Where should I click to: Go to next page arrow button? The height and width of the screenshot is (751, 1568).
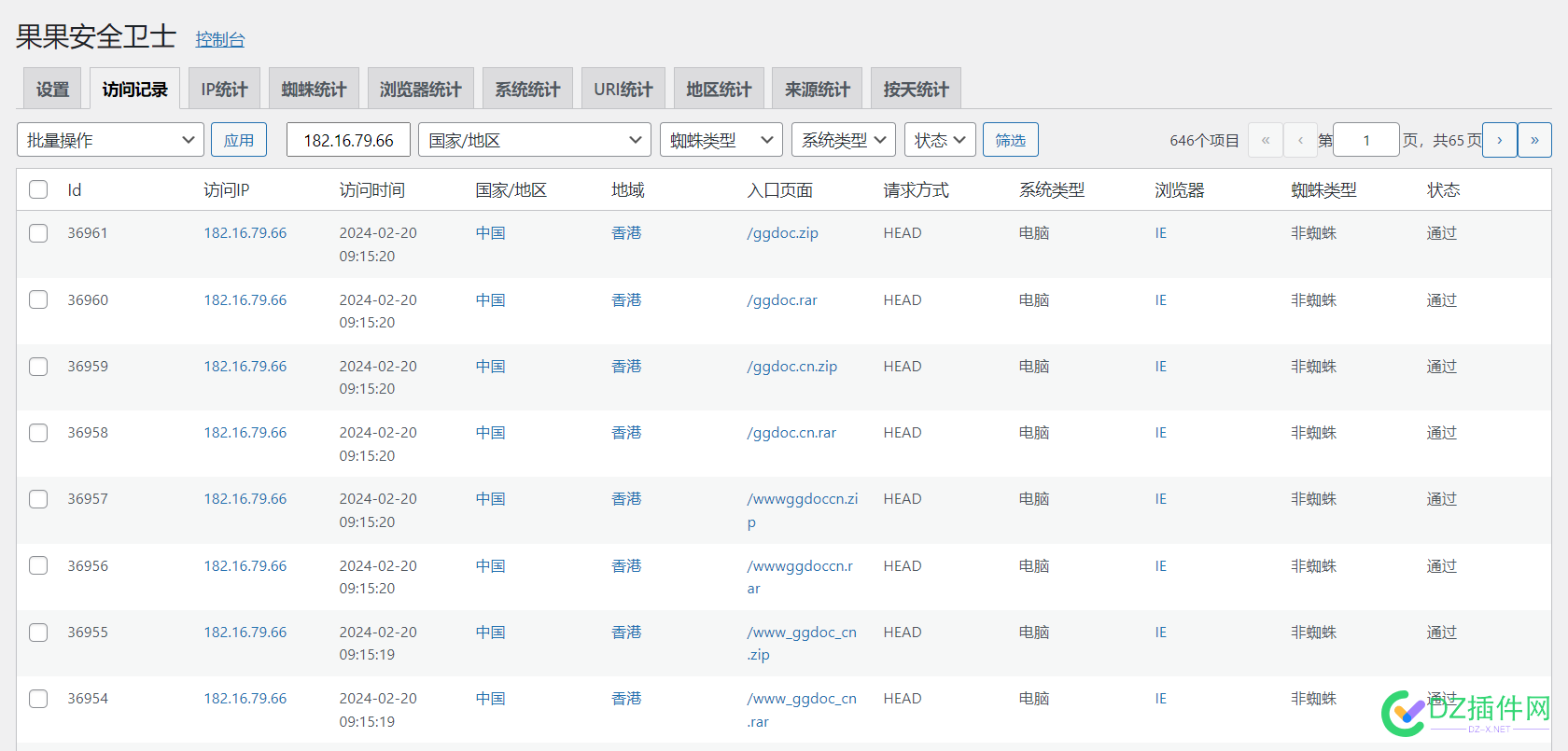(x=1500, y=140)
